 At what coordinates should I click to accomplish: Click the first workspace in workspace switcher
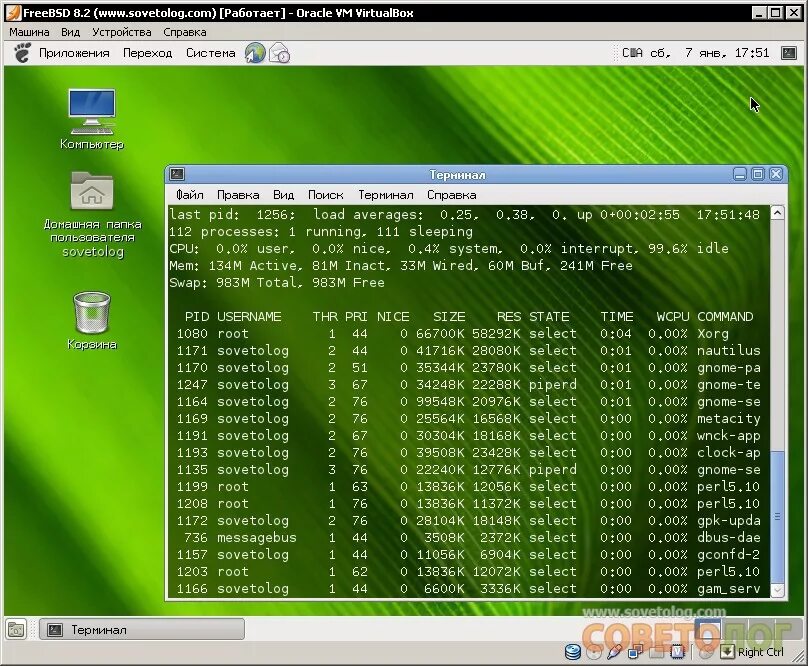pyautogui.click(x=706, y=628)
